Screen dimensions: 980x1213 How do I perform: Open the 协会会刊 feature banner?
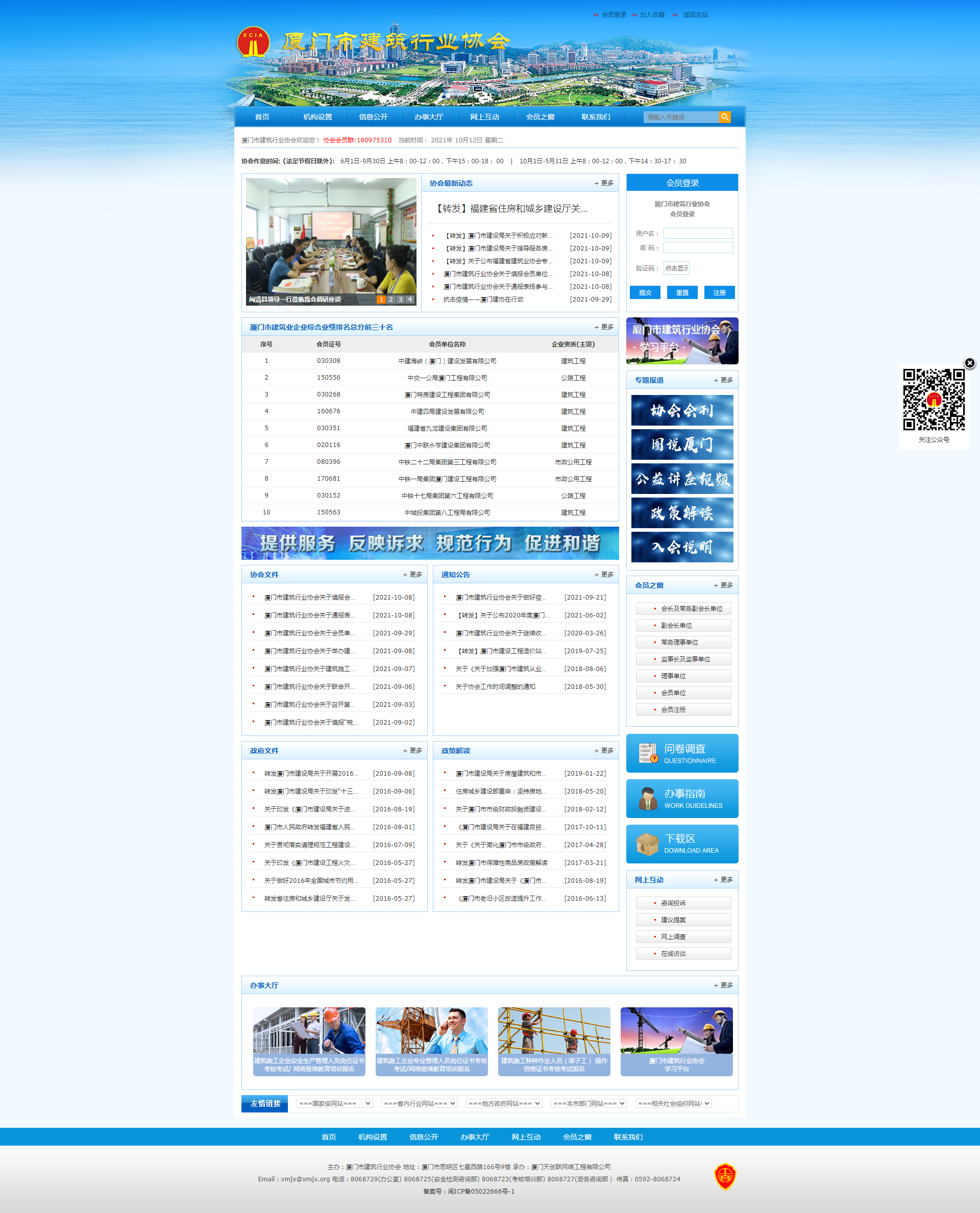pos(682,410)
